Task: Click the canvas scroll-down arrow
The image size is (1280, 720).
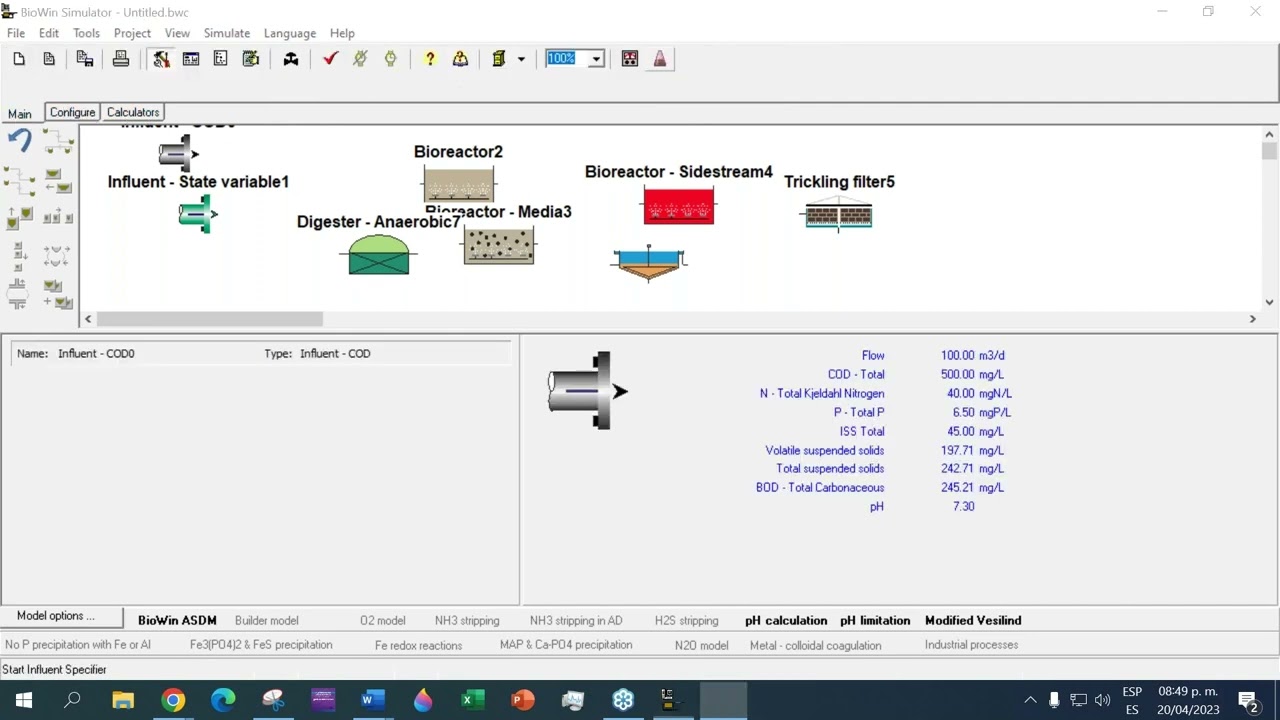Action: 1269,302
